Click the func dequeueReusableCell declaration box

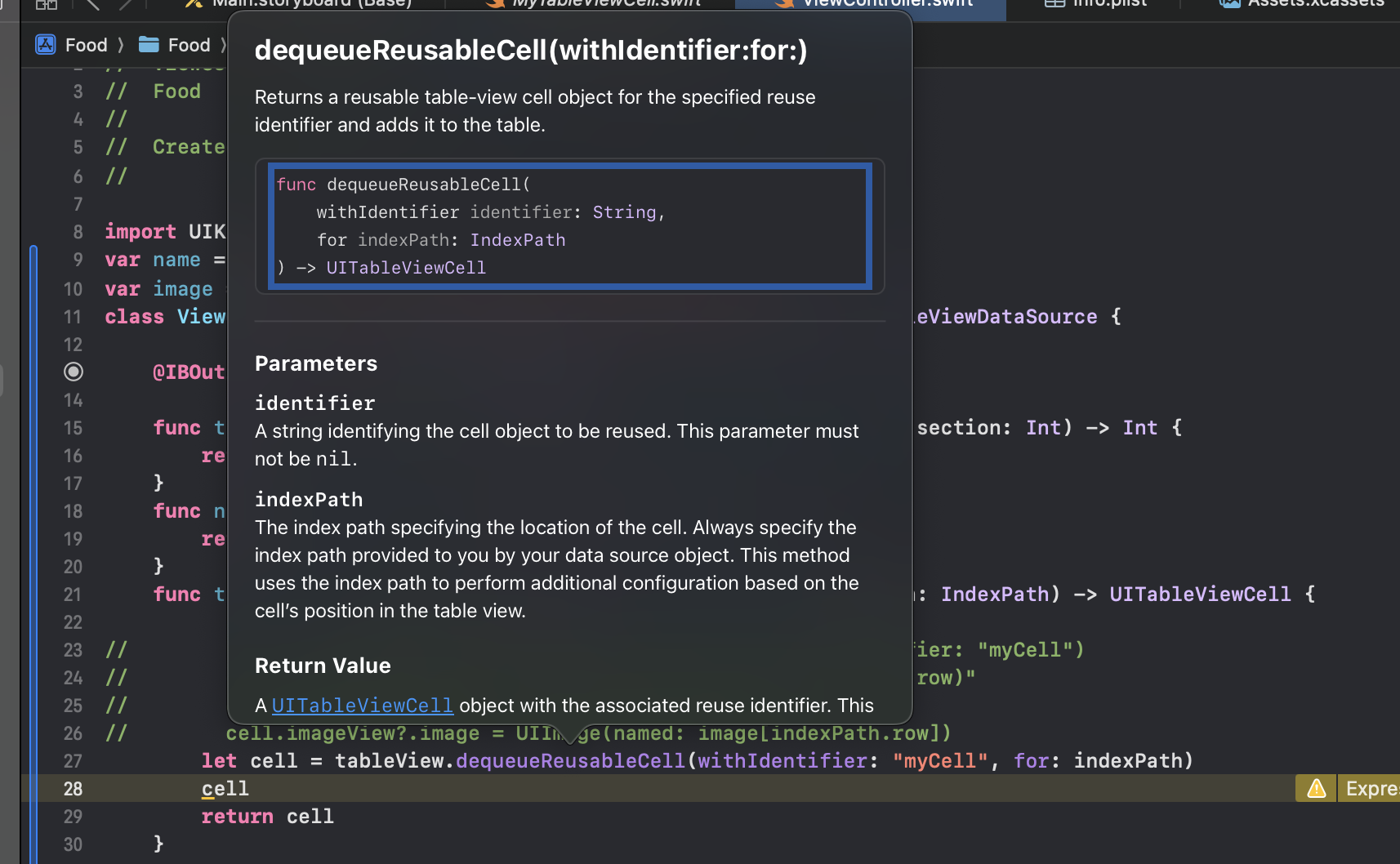pyautogui.click(x=570, y=226)
